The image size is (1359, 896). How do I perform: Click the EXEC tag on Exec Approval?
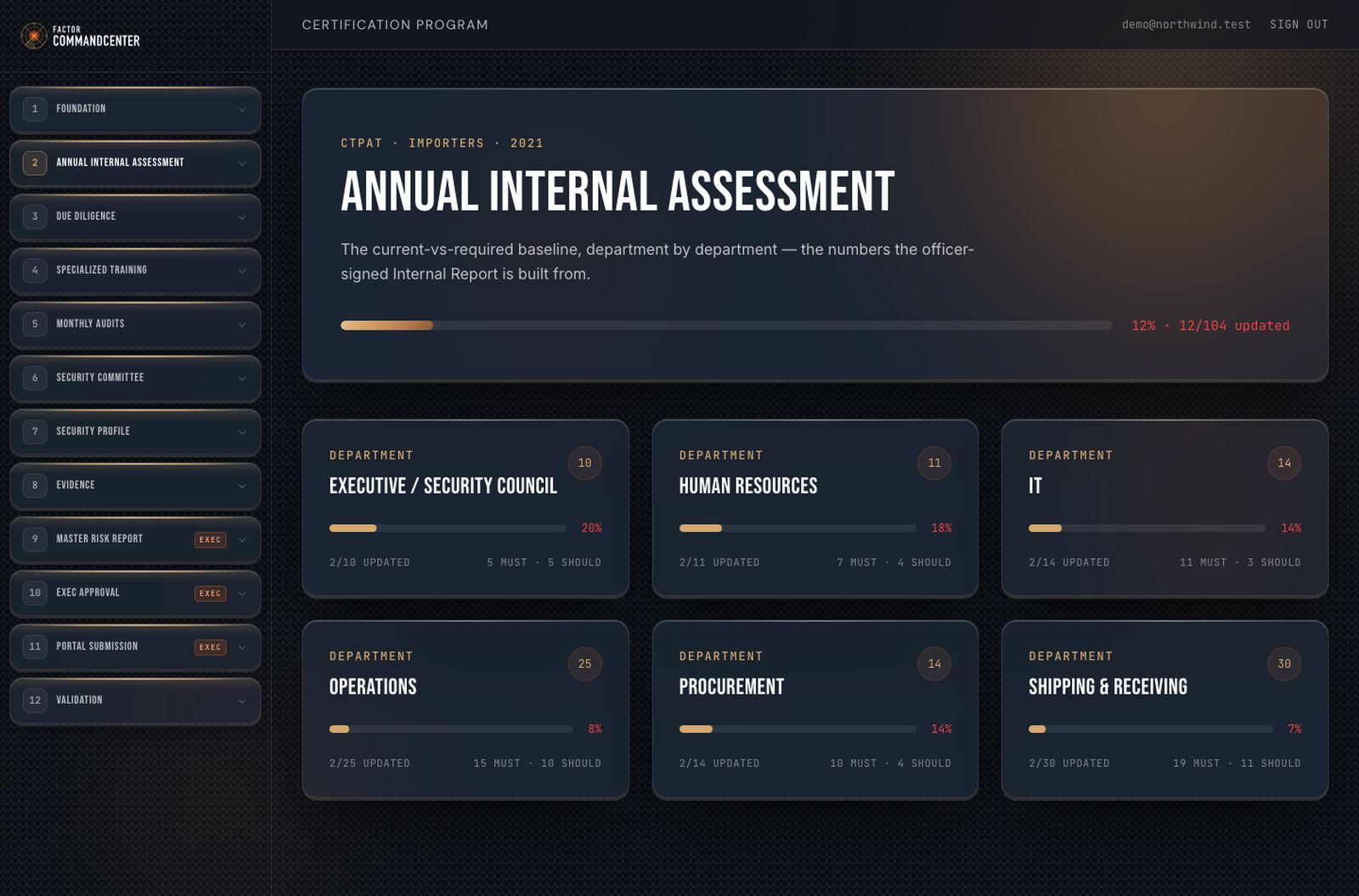coord(210,594)
